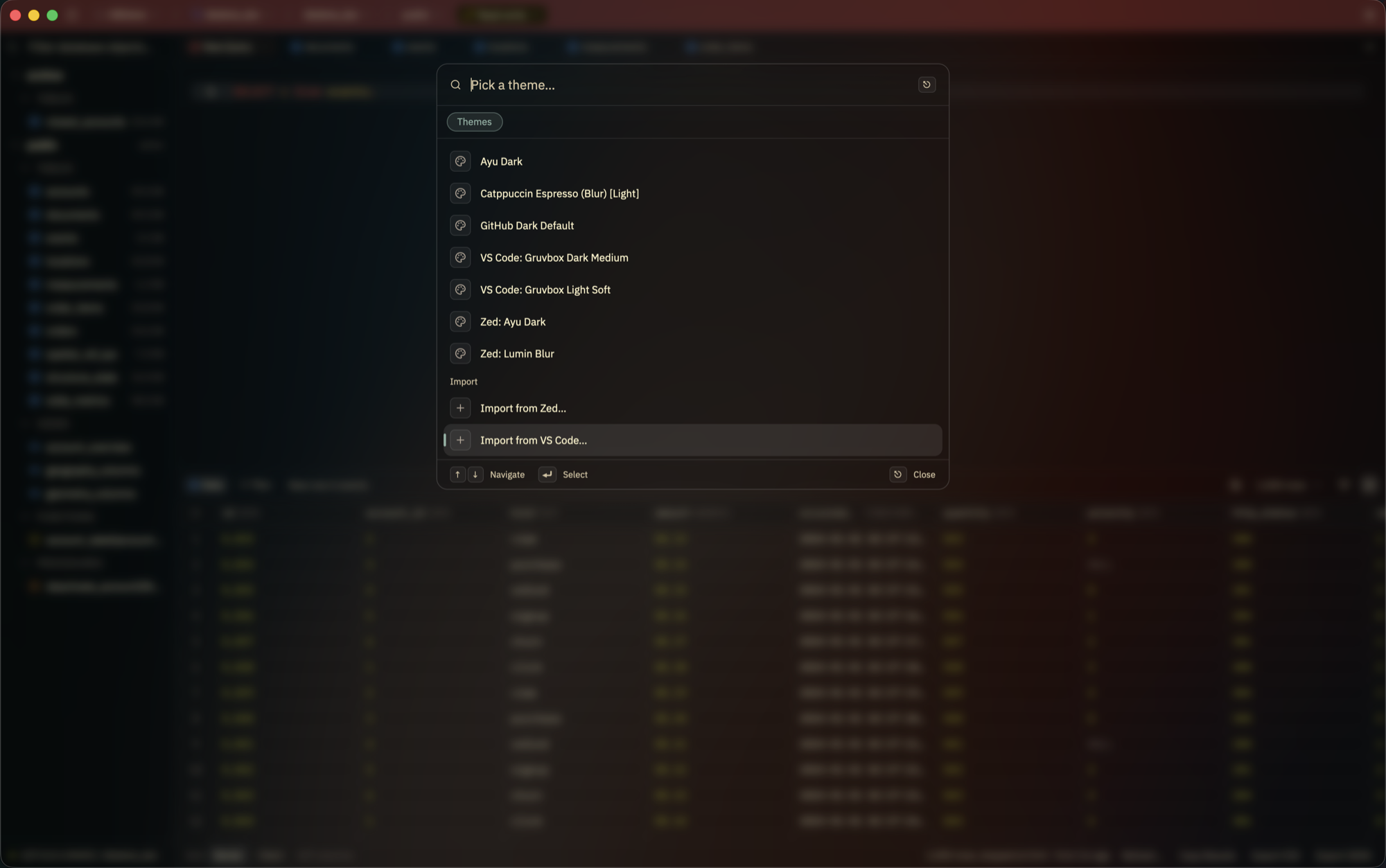Click plus icon for Import from VS Code
This screenshot has width=1386, height=868.
pos(460,440)
